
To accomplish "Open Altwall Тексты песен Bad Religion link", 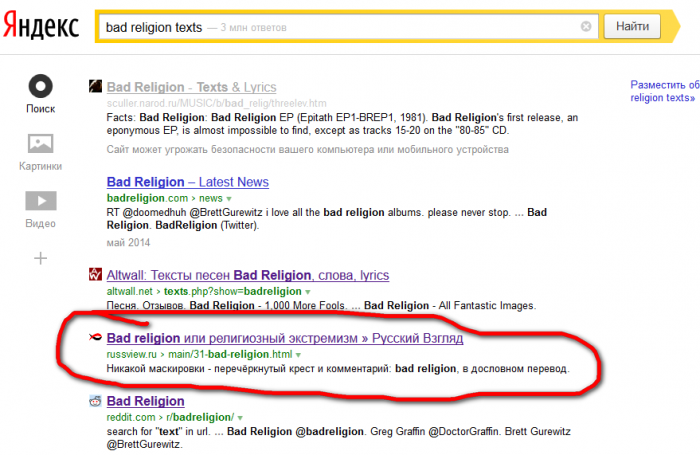I will coord(247,275).
